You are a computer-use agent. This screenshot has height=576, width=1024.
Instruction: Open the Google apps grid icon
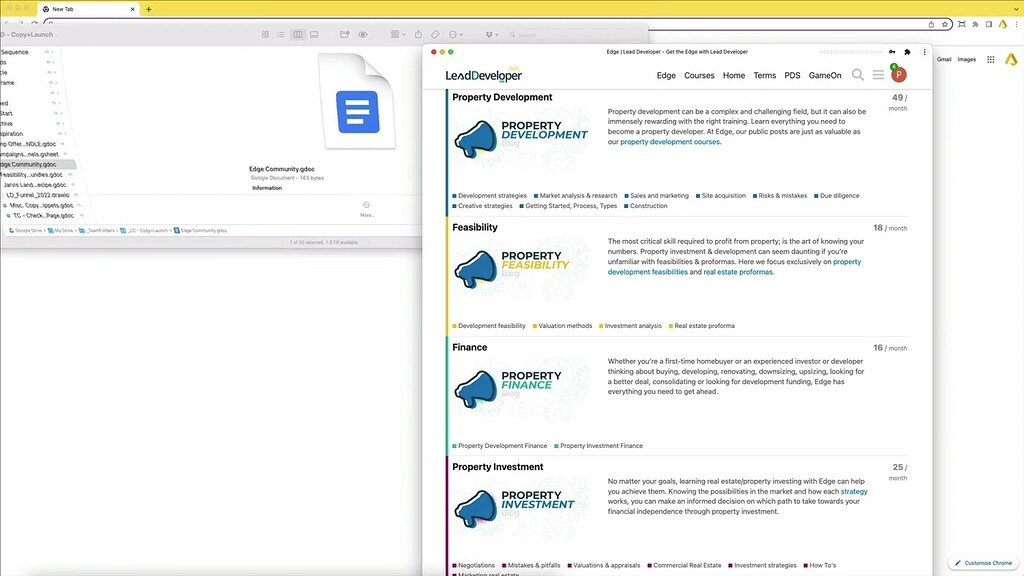point(990,59)
